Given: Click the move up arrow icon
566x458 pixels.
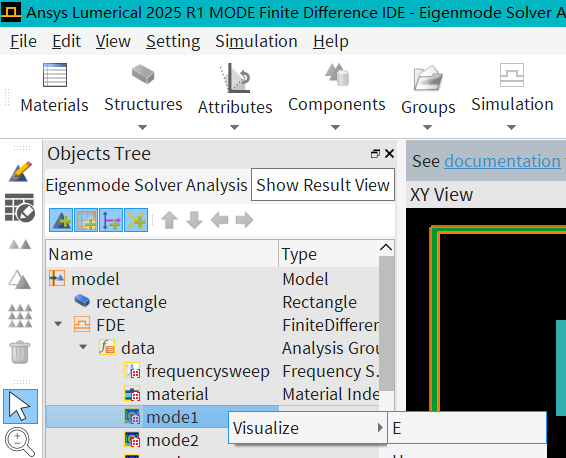Looking at the screenshot, I should pyautogui.click(x=169, y=220).
